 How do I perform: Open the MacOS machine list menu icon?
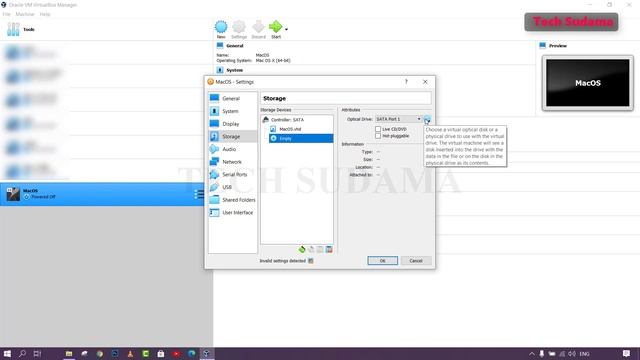tap(199, 194)
